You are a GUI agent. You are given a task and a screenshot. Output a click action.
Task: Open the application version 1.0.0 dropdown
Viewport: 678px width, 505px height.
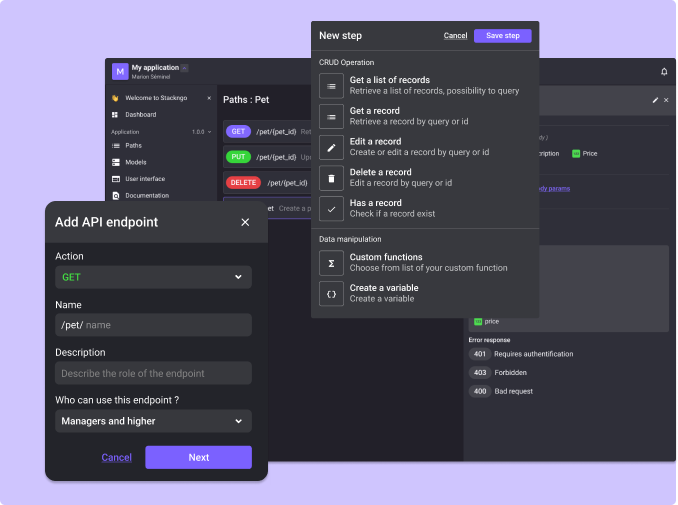coord(201,132)
